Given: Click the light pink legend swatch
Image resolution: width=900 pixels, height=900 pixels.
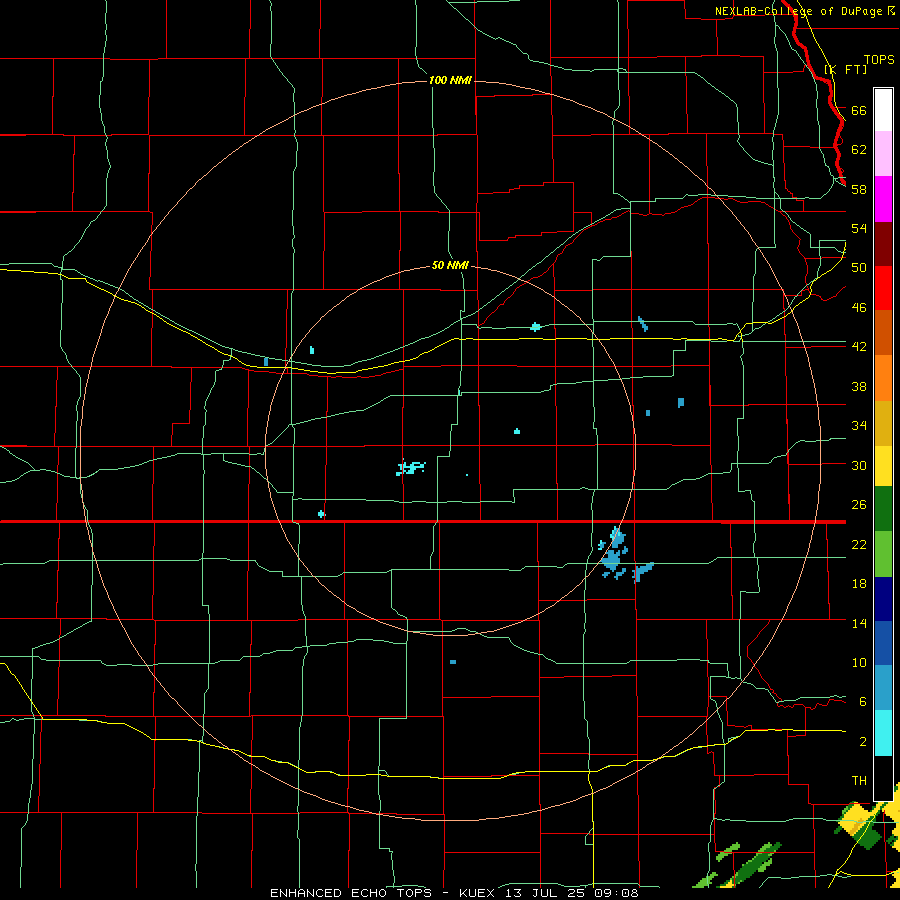Looking at the screenshot, I should [883, 154].
